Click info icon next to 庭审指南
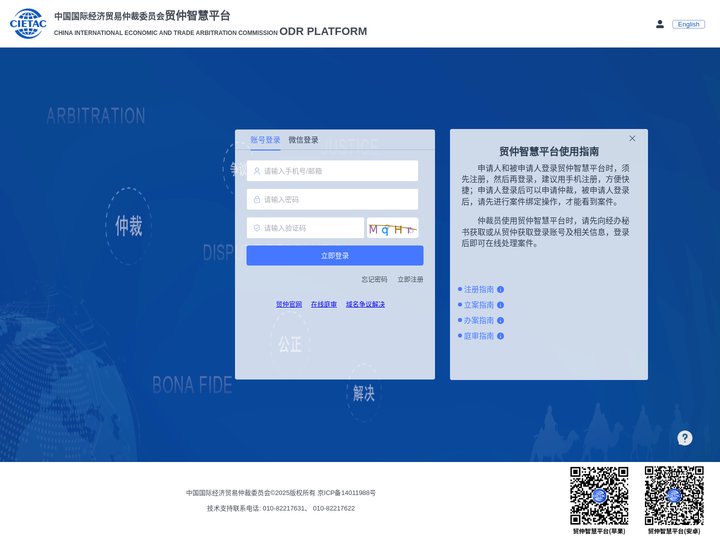 [x=501, y=336]
